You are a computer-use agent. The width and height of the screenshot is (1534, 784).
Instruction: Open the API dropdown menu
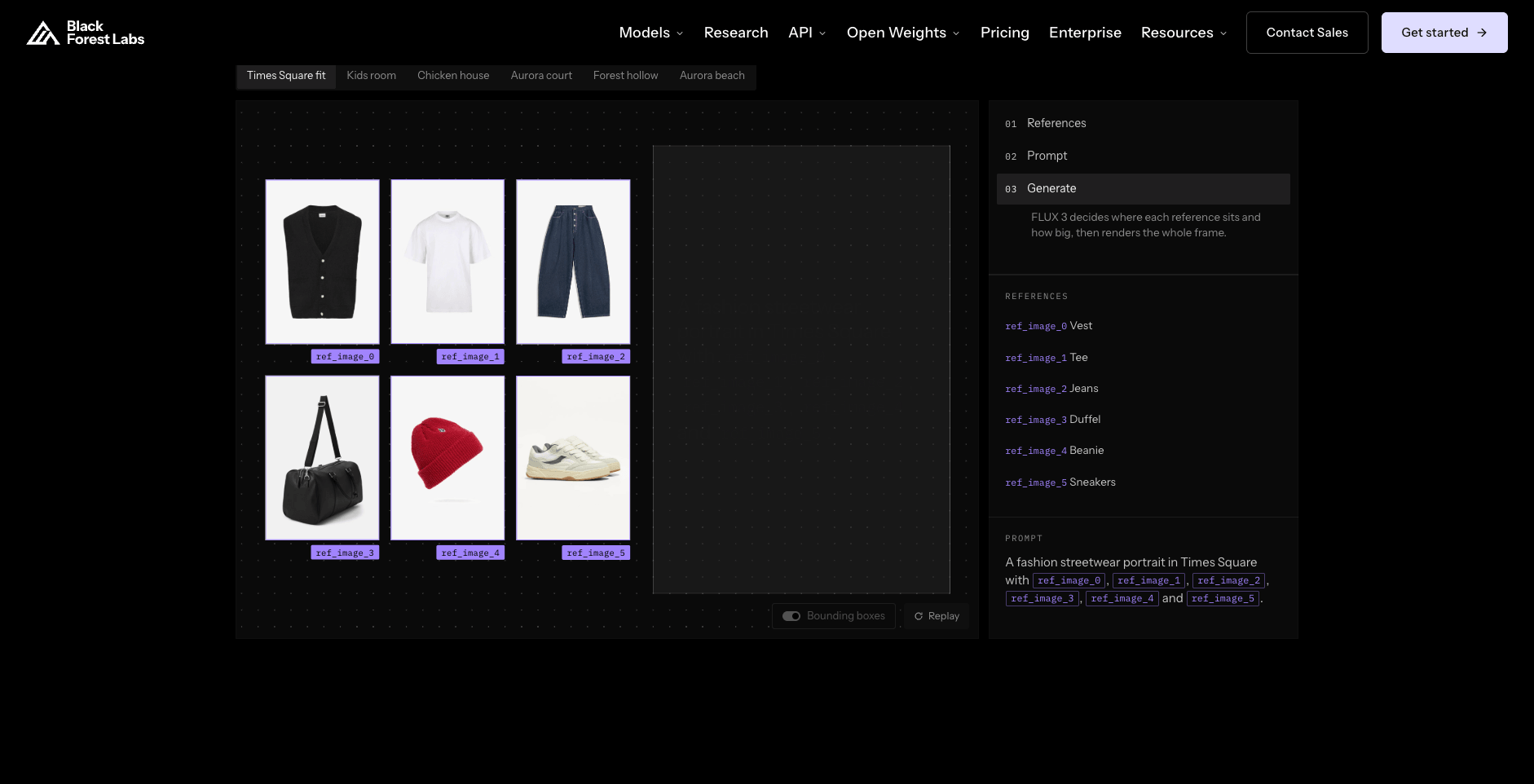point(807,33)
